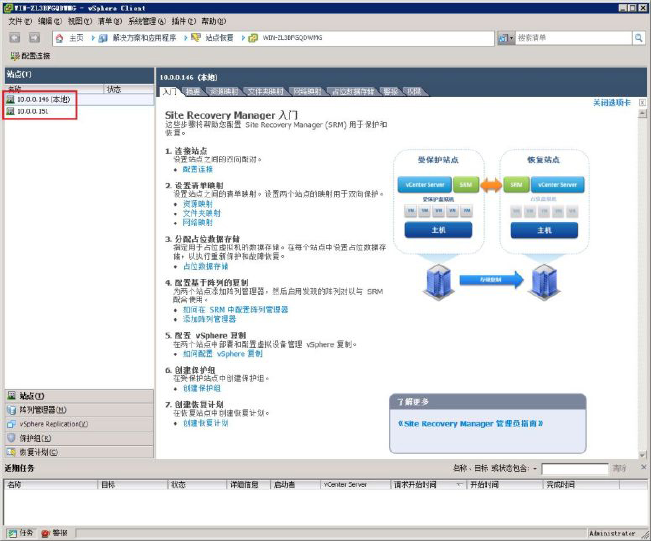Click the forward navigation arrow
The height and width of the screenshot is (541, 651).
click(34, 38)
